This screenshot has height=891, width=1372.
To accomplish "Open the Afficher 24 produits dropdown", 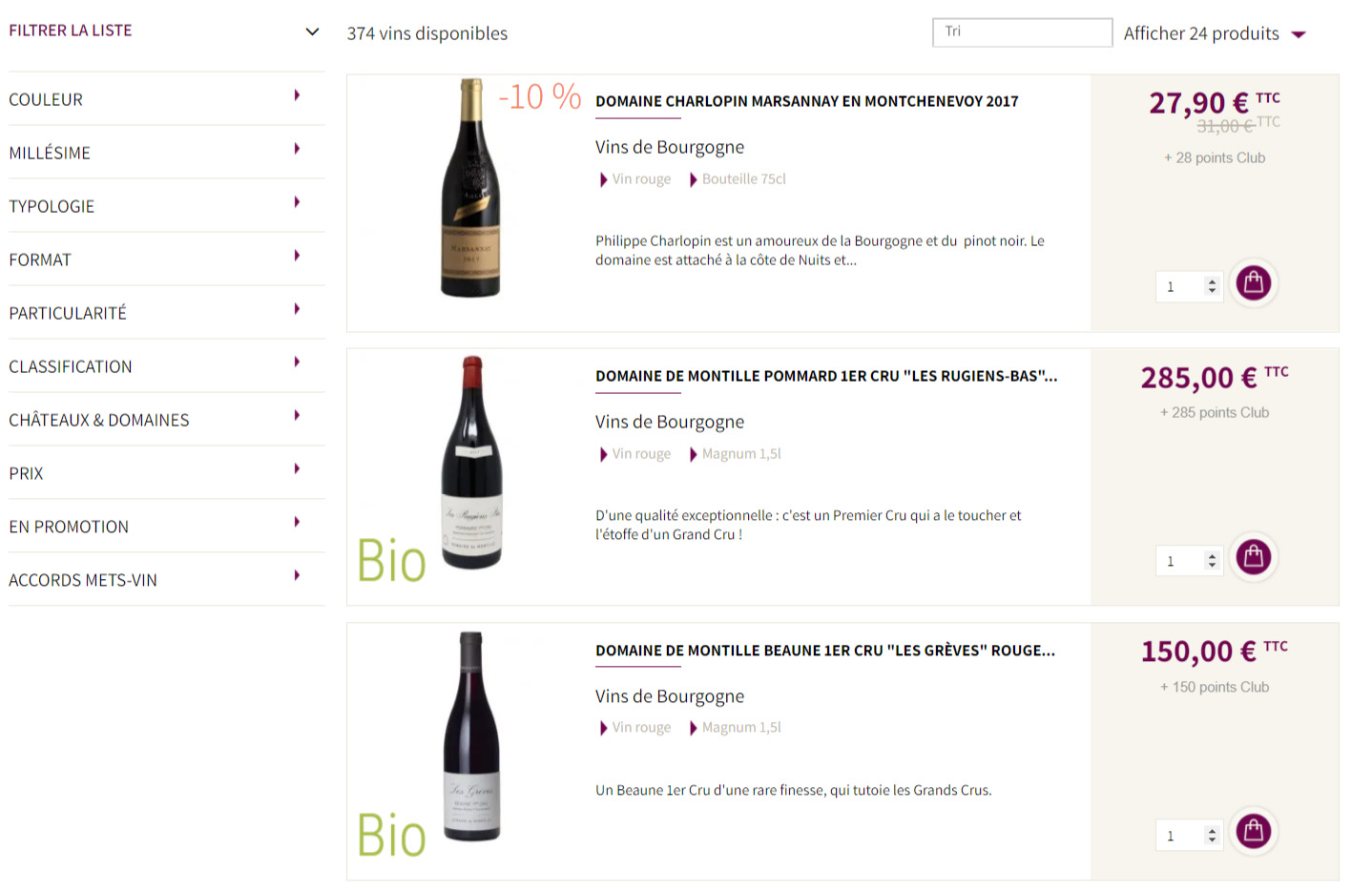I will click(x=1299, y=34).
